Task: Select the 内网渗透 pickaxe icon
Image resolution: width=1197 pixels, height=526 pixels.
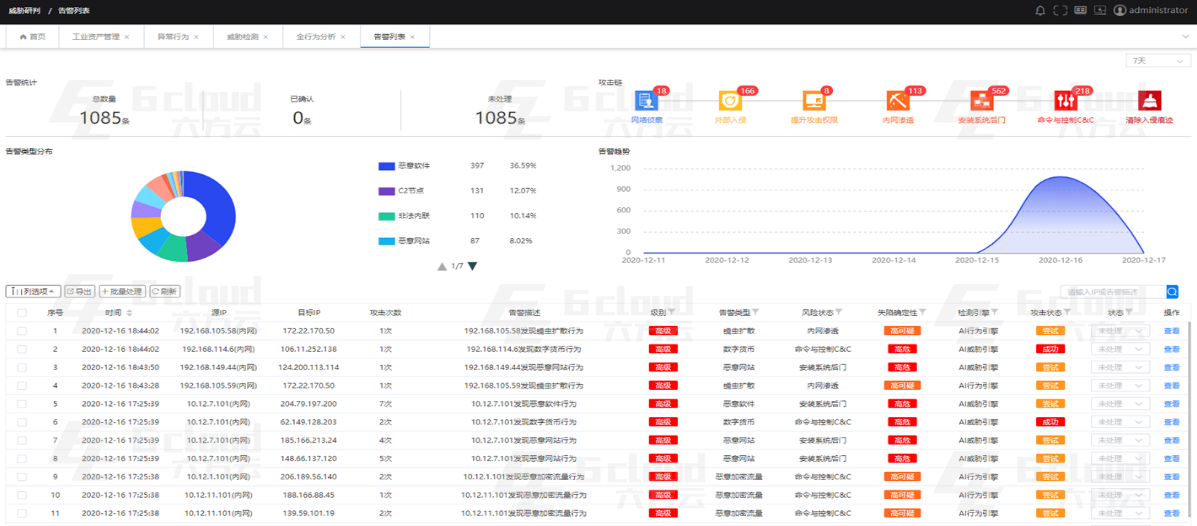Action: click(x=898, y=101)
